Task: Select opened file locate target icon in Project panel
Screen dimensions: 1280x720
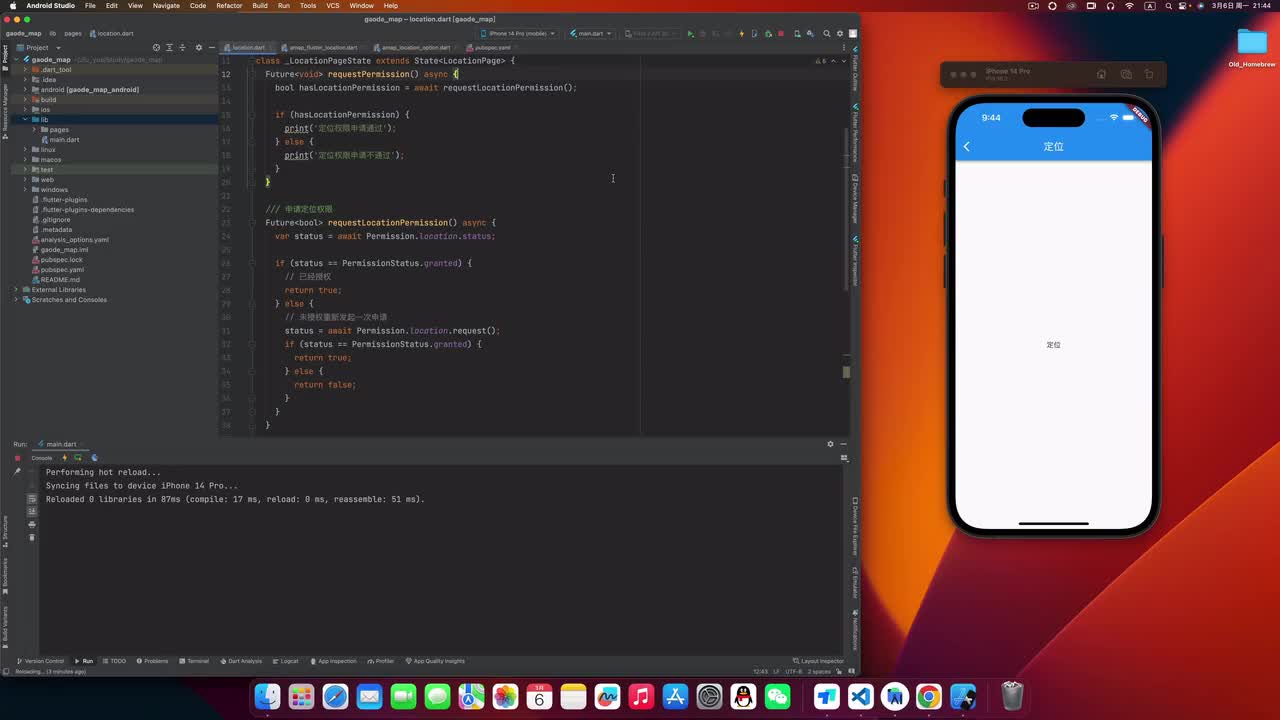Action: click(x=156, y=47)
